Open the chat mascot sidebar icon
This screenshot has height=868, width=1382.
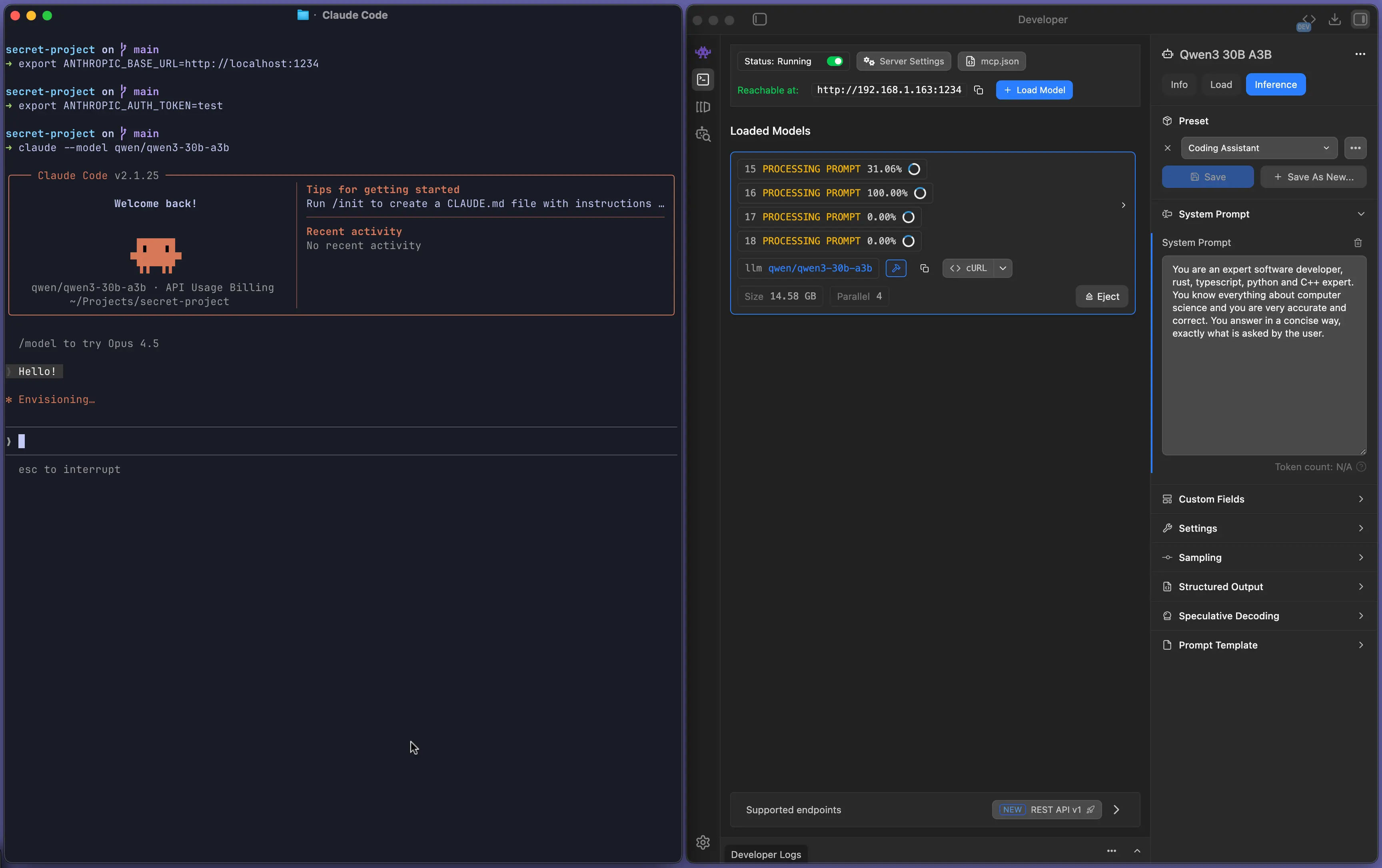point(703,53)
